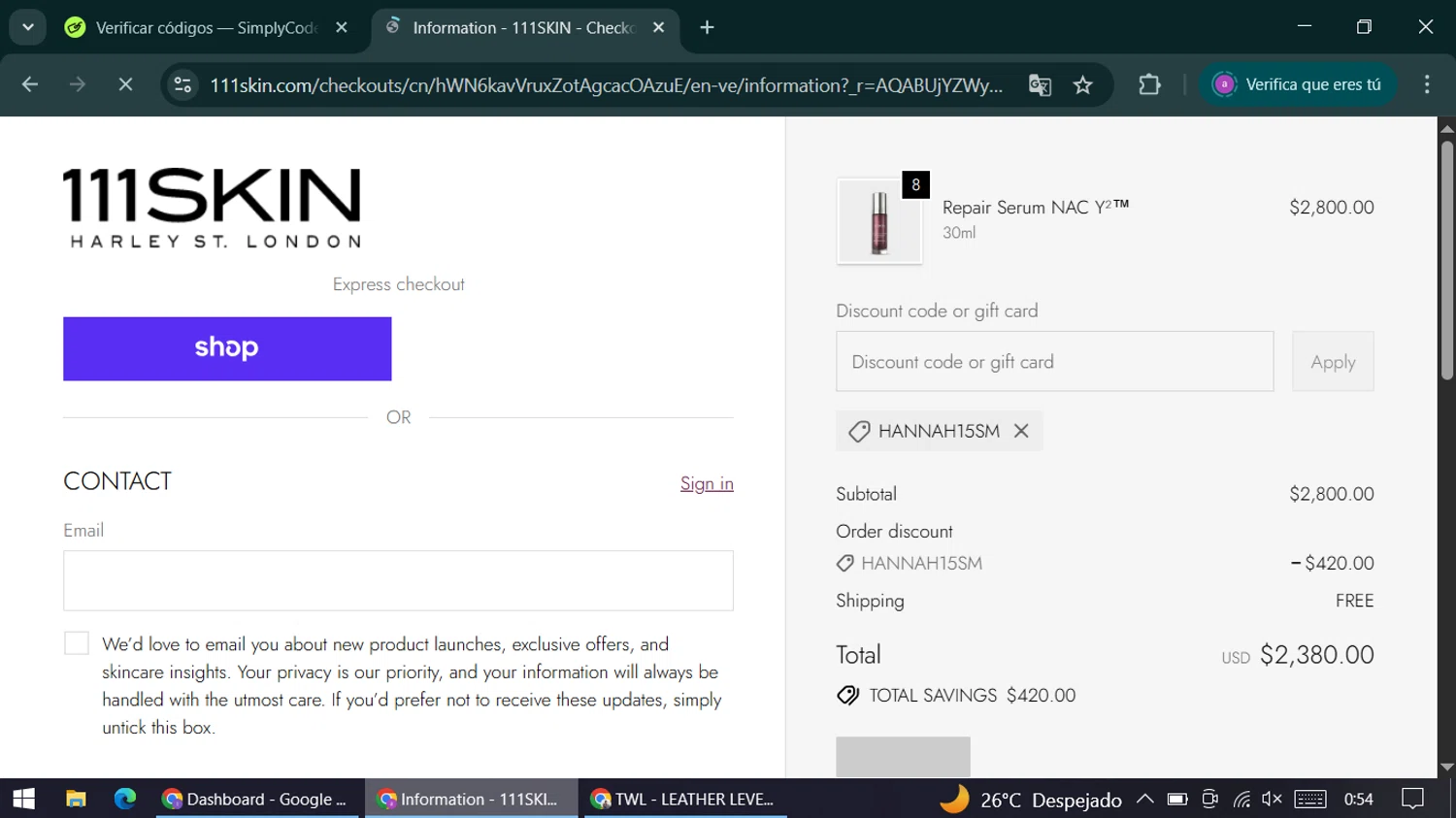Open the weather widget showing 26°C Despejado
The width and height of the screenshot is (1456, 818).
tap(1031, 800)
